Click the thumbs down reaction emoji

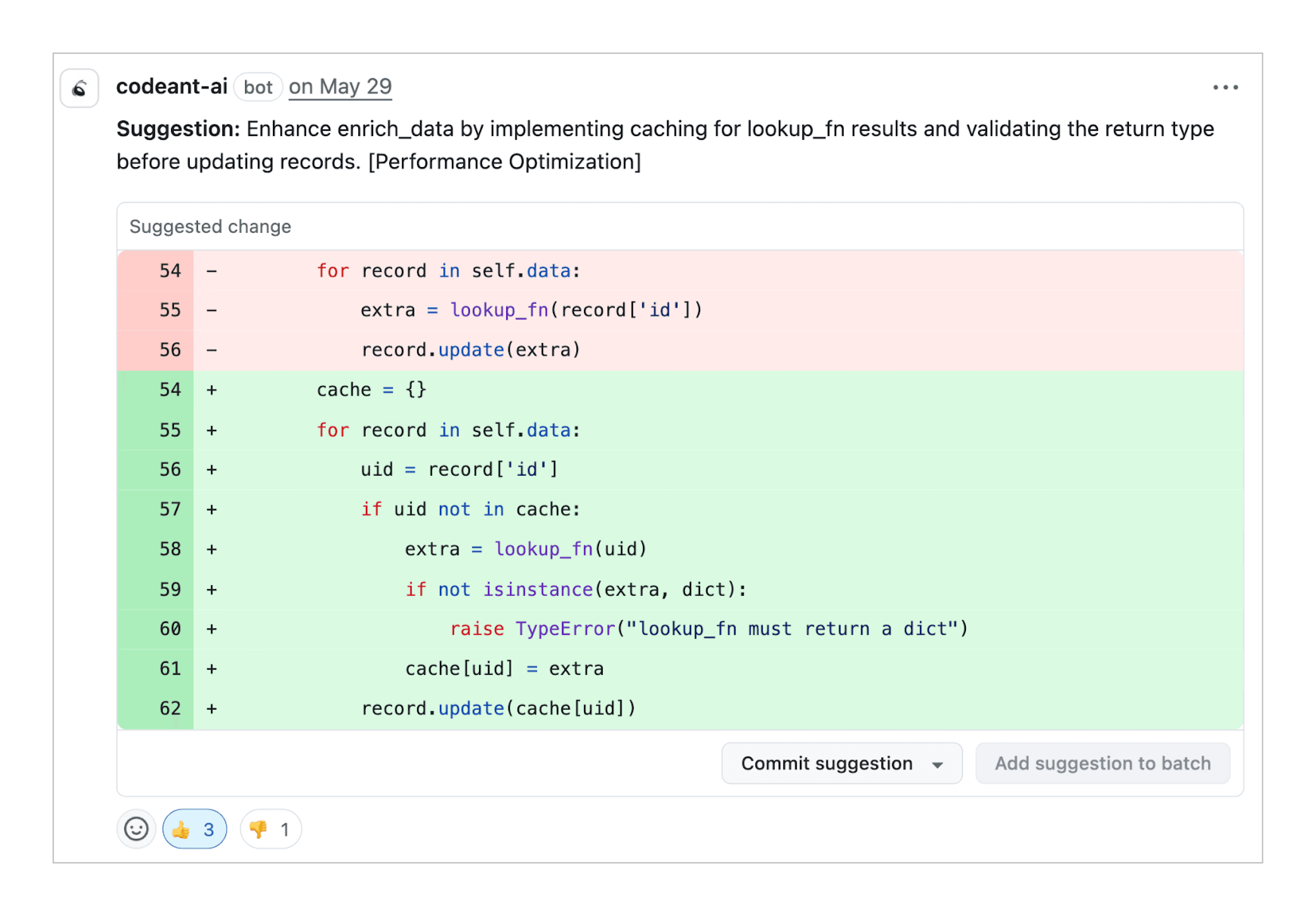258,829
